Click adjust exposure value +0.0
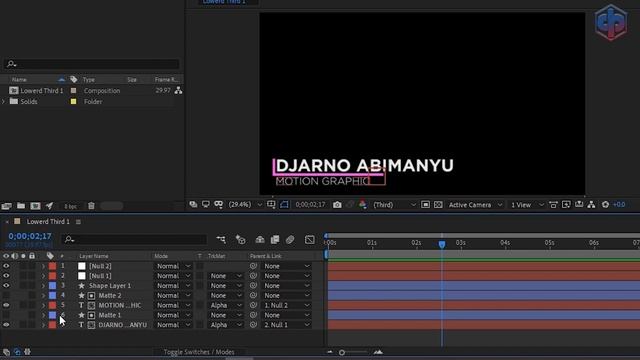Image resolution: width=640 pixels, height=360 pixels. point(619,204)
